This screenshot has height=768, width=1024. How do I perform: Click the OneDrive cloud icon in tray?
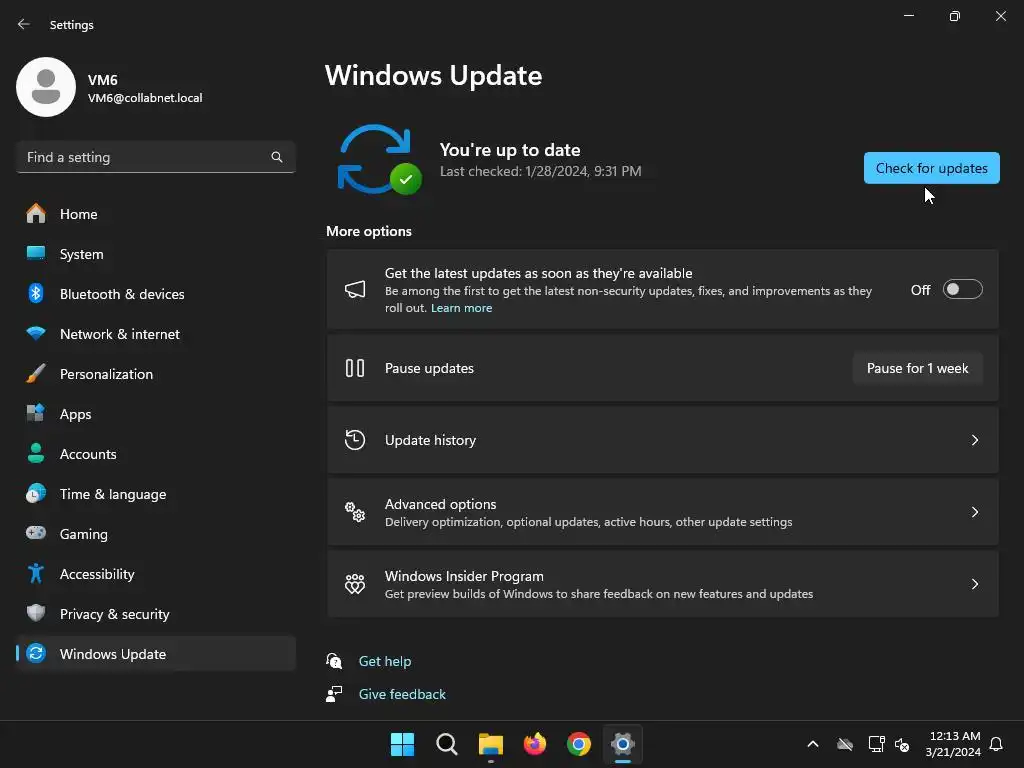[x=845, y=744]
